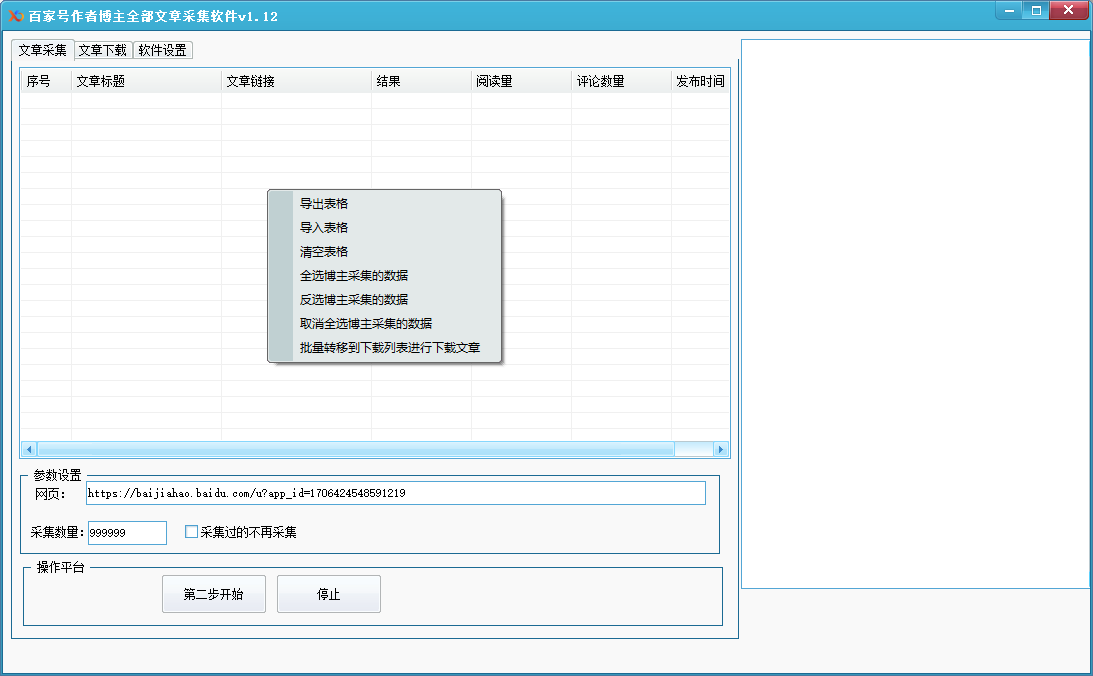
Task: Choose 导出表格 from the context menu
Action: [384, 203]
